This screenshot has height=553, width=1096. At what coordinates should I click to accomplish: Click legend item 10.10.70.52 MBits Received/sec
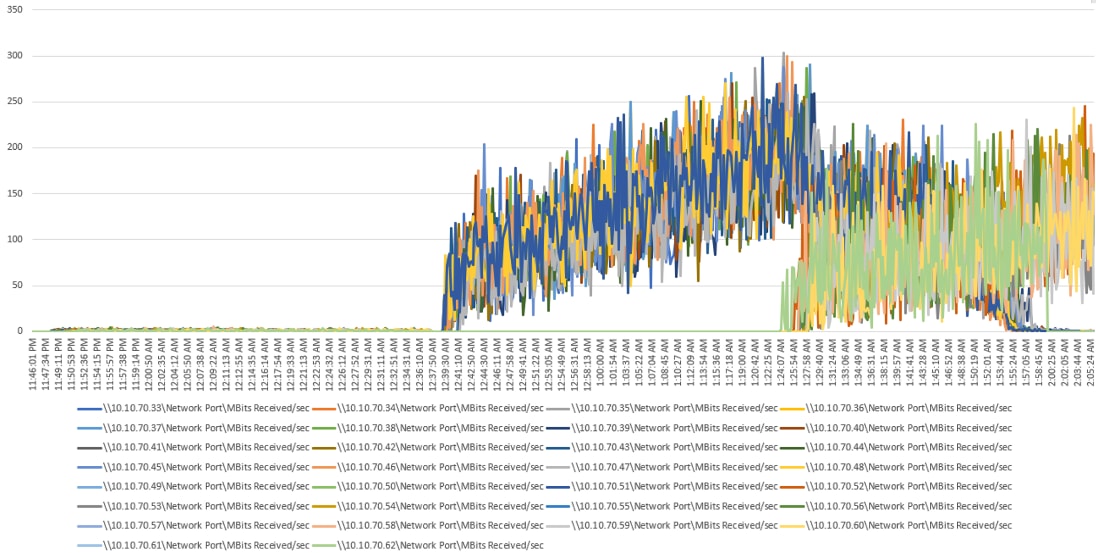pos(897,486)
